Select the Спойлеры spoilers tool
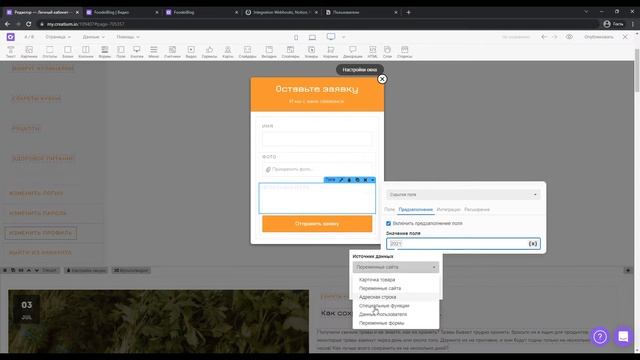Image resolution: width=640 pixels, height=360 pixels. click(x=290, y=52)
